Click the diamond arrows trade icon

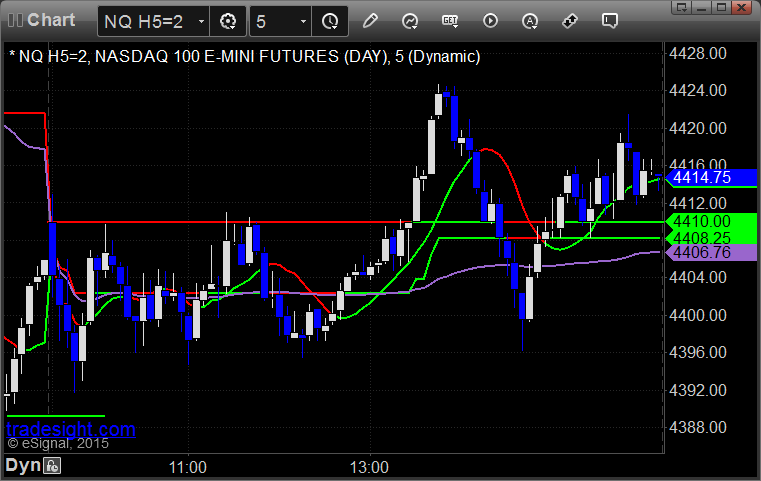[x=570, y=21]
